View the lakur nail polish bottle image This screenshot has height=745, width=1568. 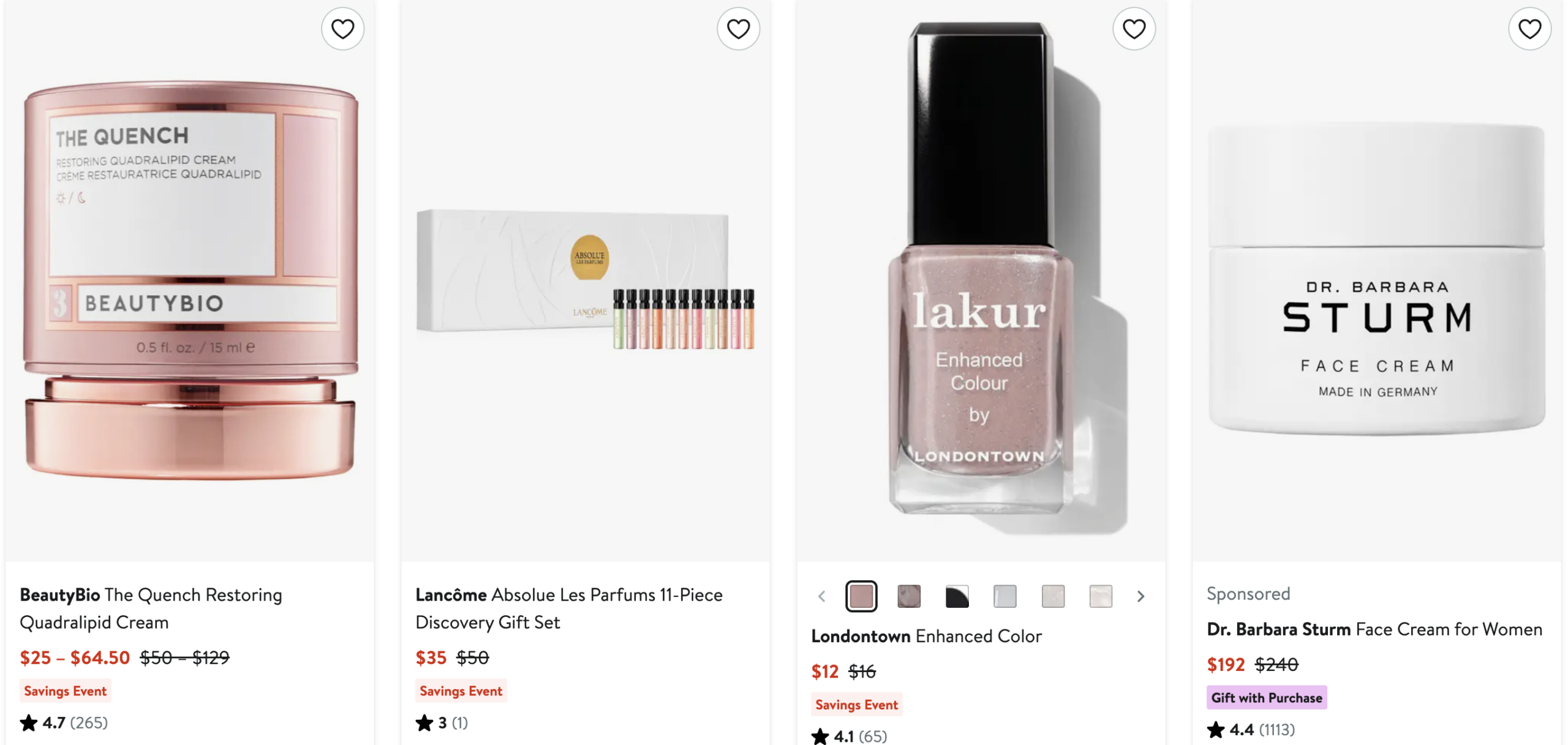[x=980, y=282]
